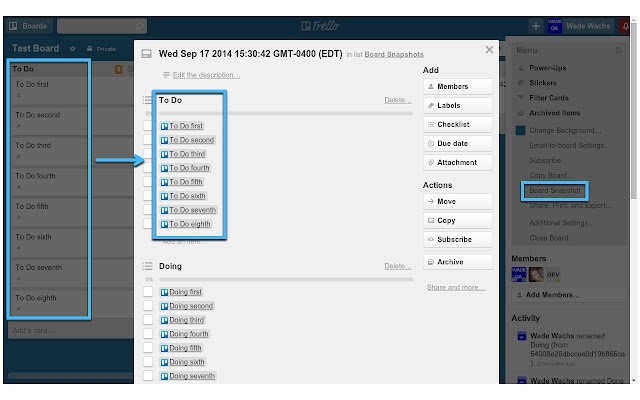Check the To Do eighth checklist item

tap(148, 224)
